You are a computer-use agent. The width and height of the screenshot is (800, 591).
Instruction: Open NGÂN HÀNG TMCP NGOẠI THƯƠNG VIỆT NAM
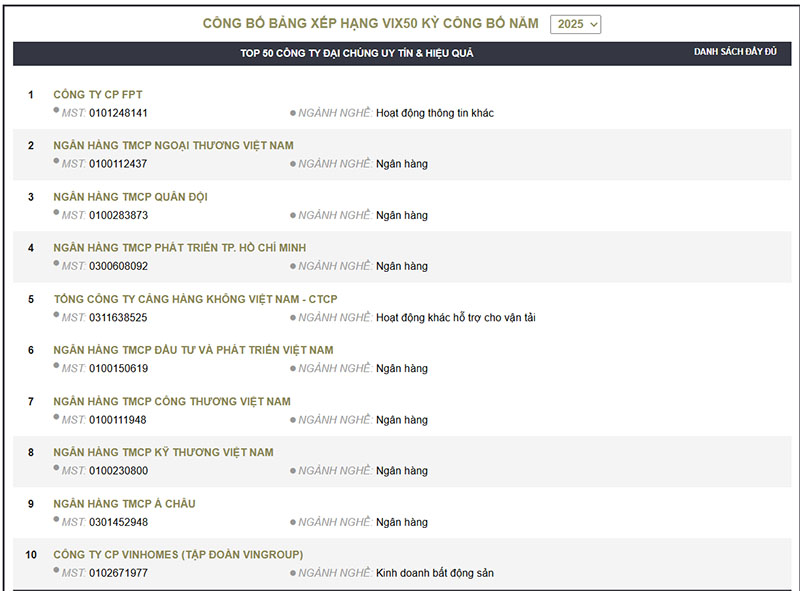[173, 146]
